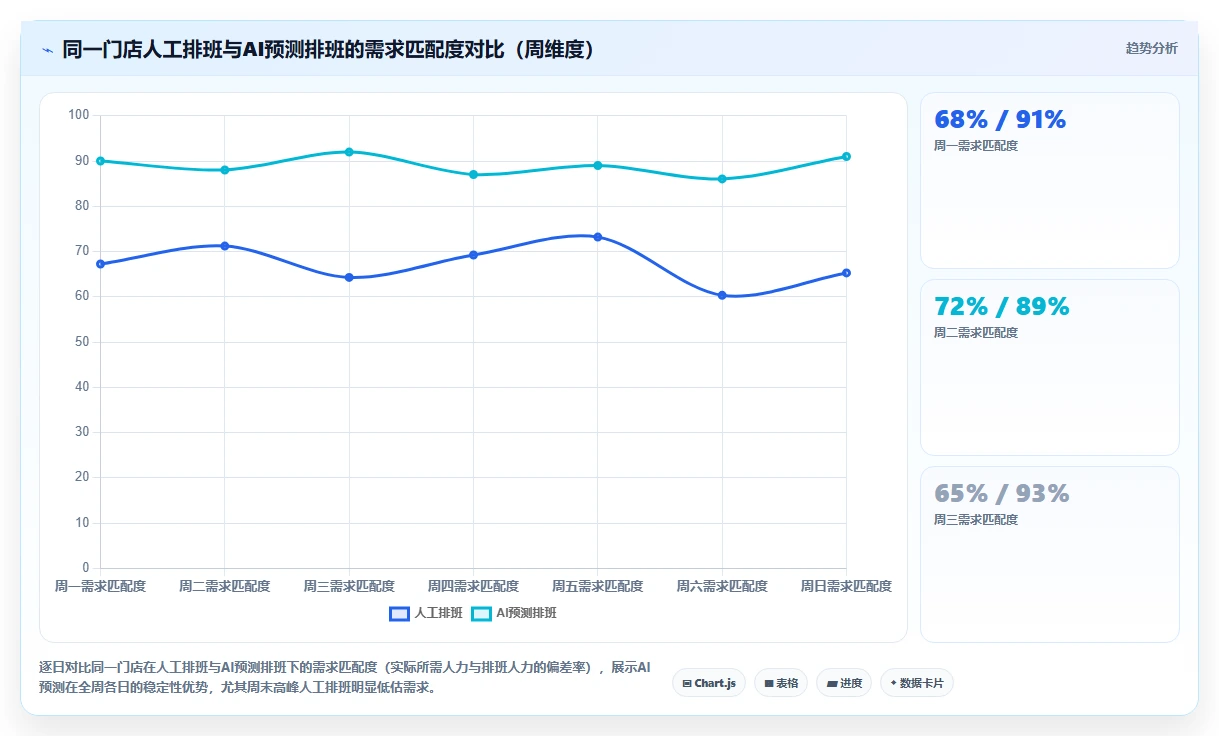Screen dimensions: 1219x736
Task: Click the AI预测排班 cyan legend color box
Action: (x=481, y=613)
